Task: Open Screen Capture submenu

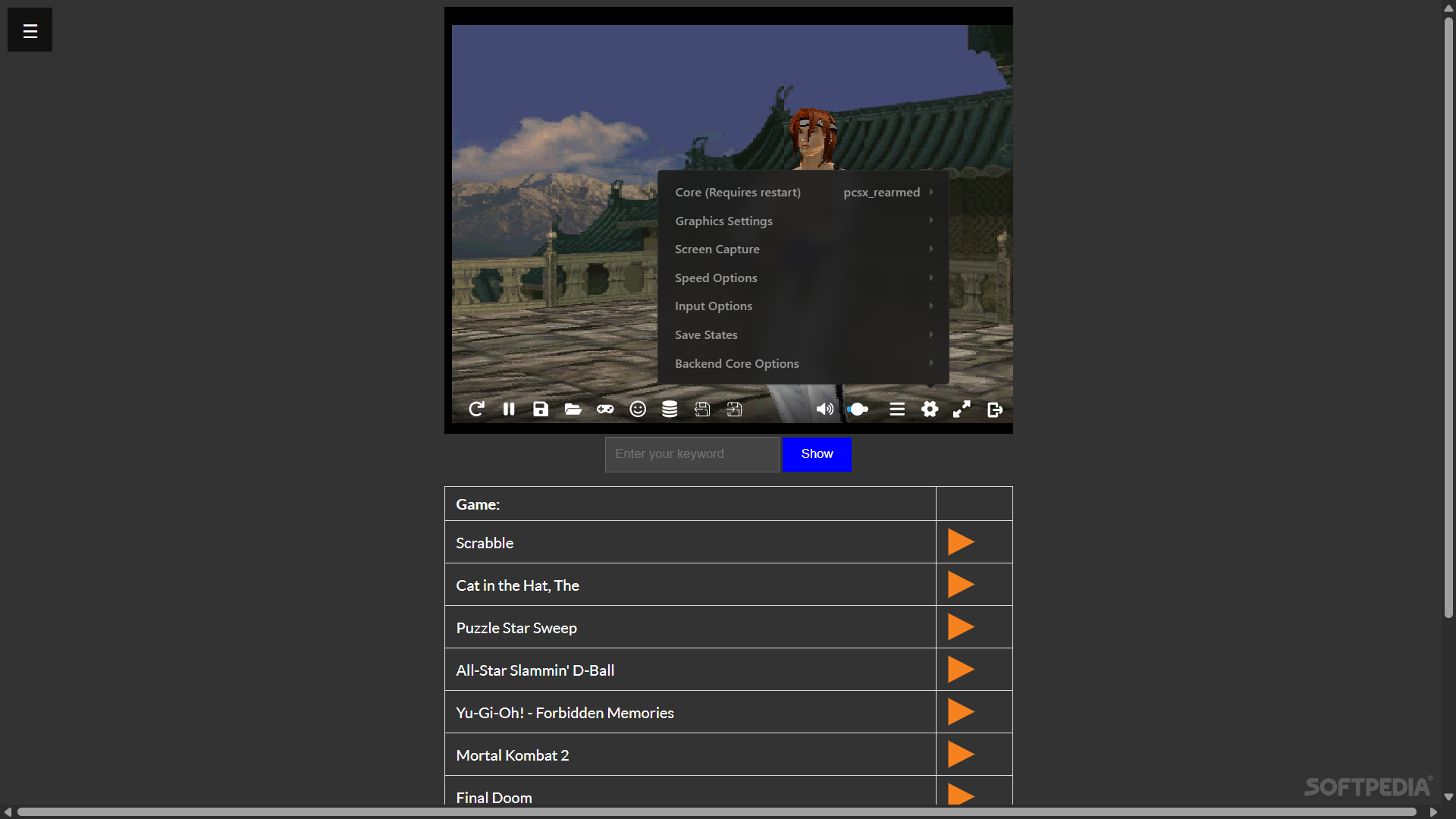Action: (x=803, y=249)
